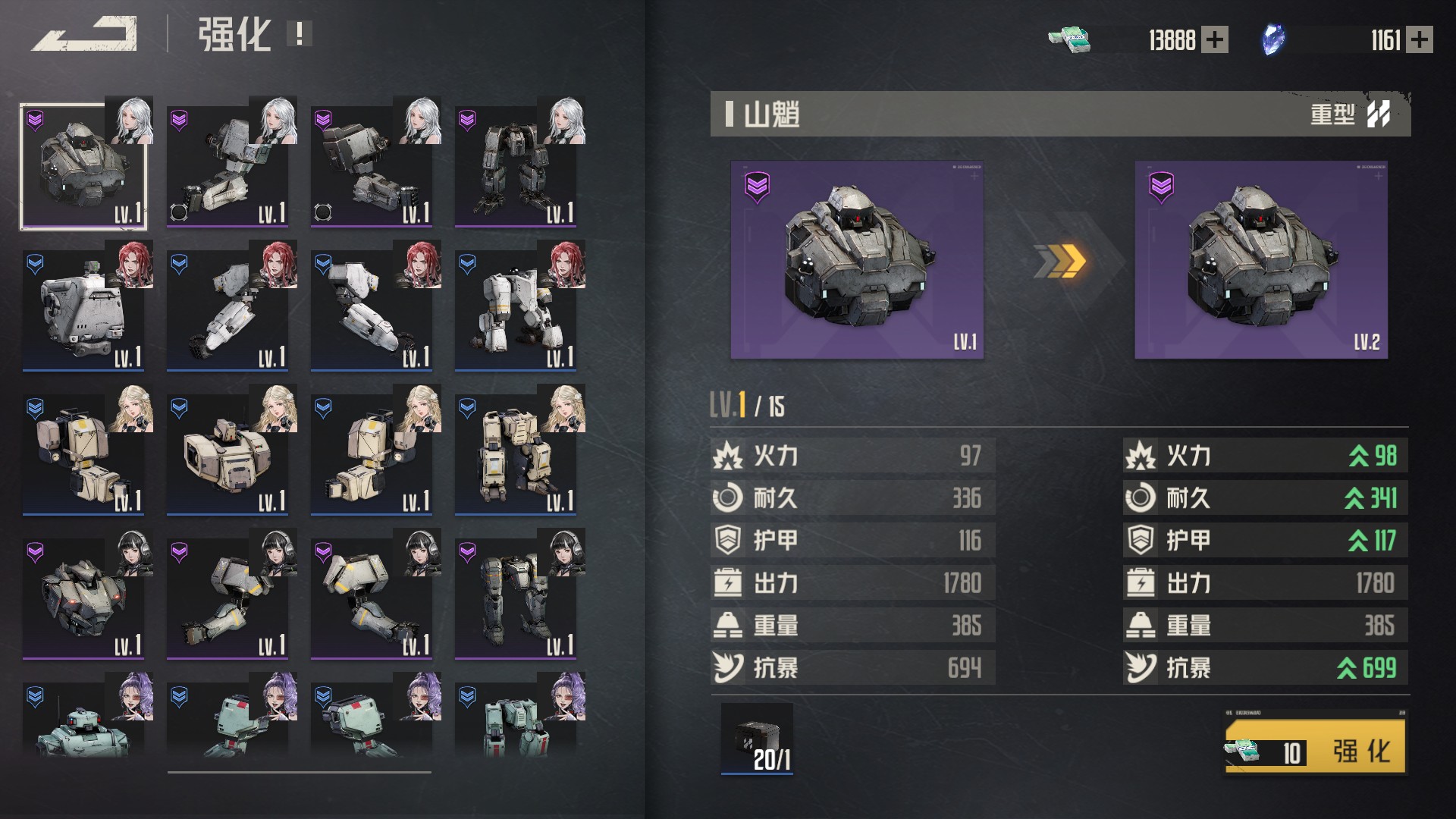This screenshot has height=819, width=1456.
Task: Click the 火力 firepower stat icon at Lv.1
Action: click(x=727, y=456)
